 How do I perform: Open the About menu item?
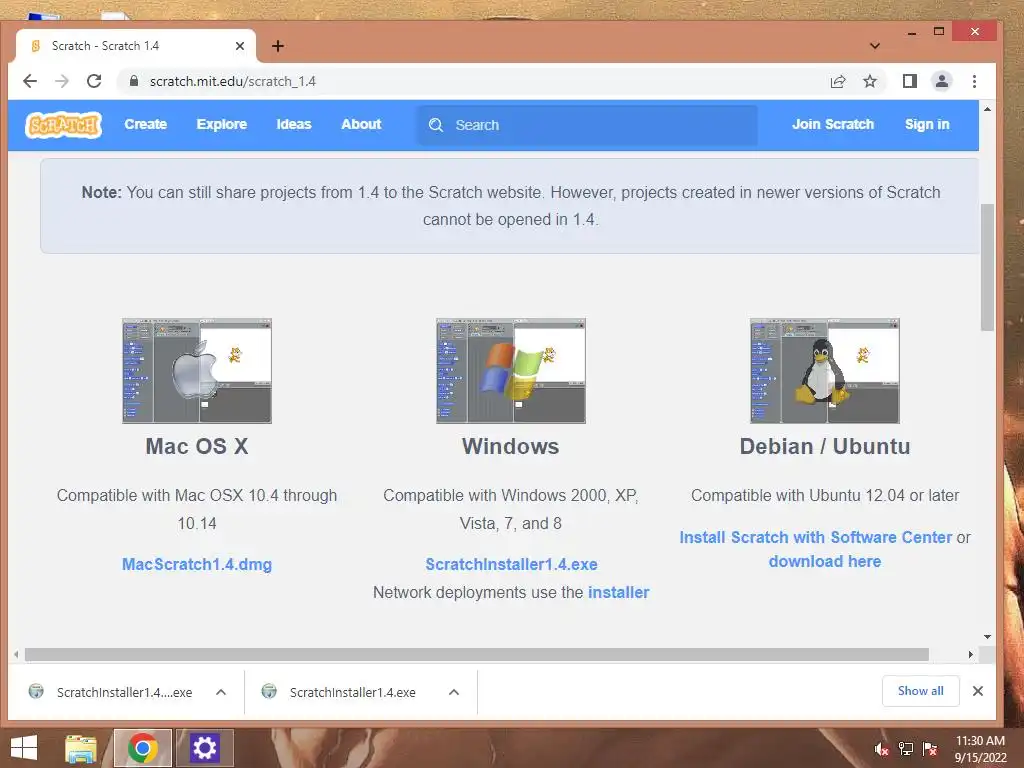point(361,124)
